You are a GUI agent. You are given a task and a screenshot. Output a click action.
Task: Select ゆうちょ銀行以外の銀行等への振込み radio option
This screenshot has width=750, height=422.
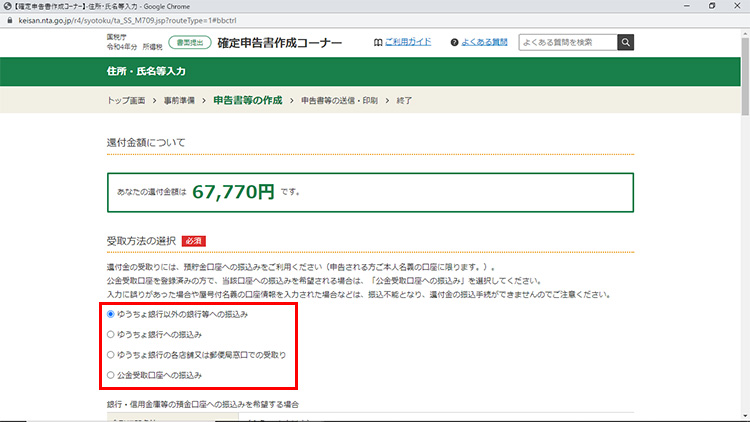coord(111,314)
